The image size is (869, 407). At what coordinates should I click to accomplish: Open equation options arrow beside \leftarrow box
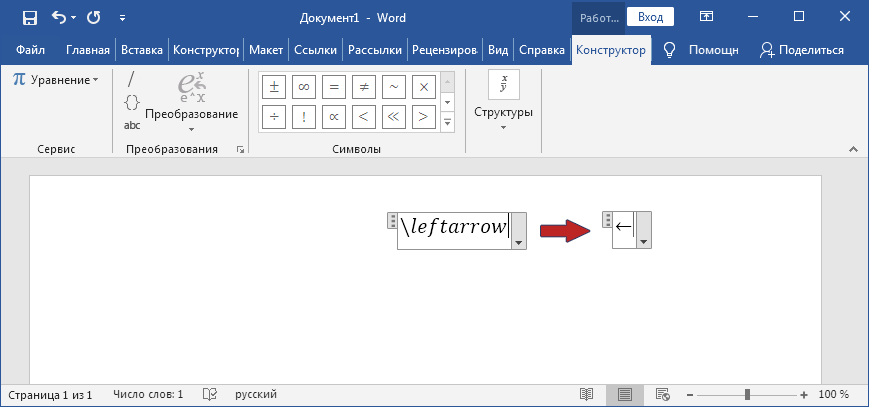click(518, 242)
